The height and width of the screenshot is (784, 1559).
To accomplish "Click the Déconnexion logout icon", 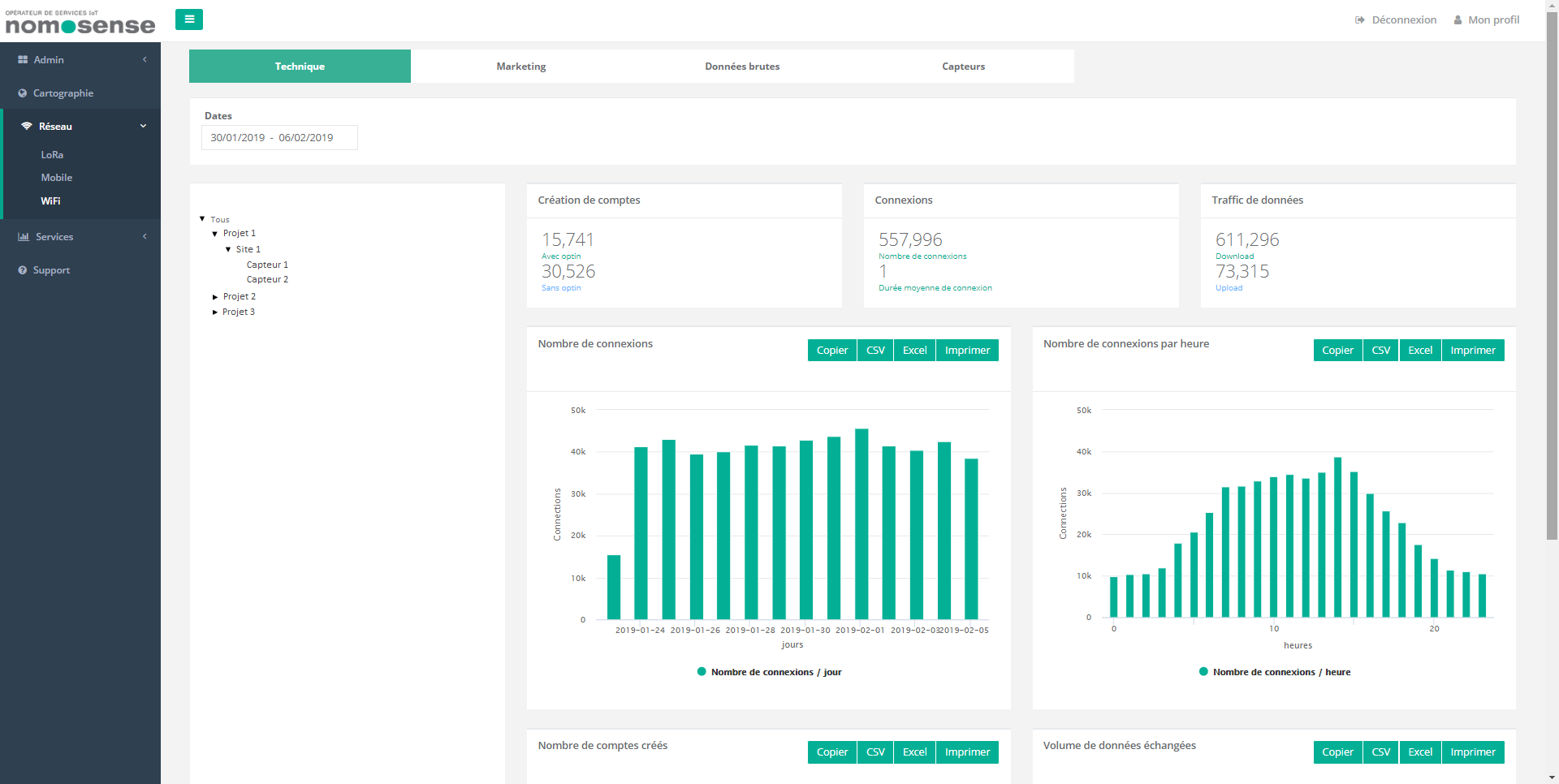I will click(x=1360, y=20).
